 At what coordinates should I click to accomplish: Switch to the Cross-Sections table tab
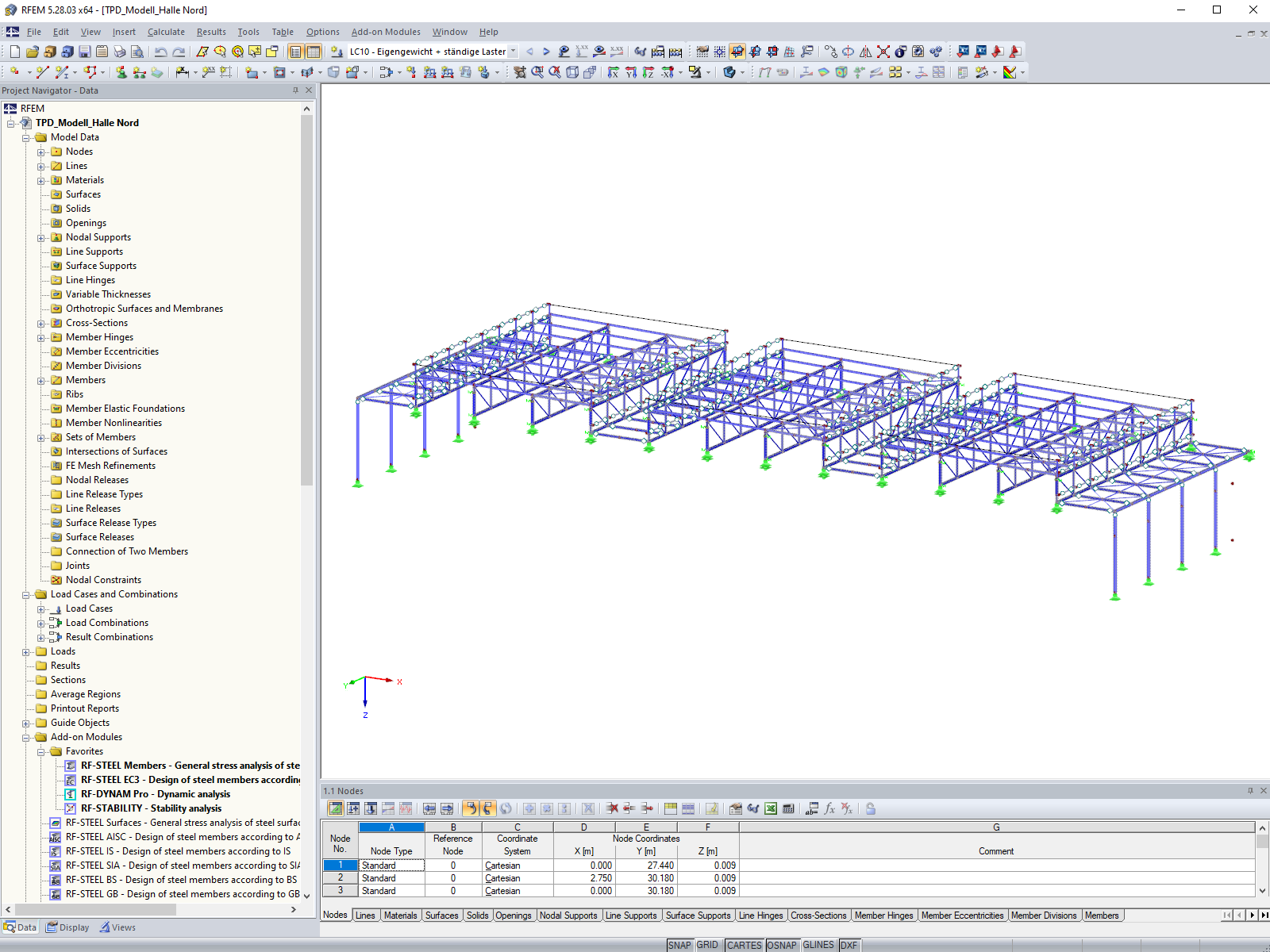click(818, 916)
